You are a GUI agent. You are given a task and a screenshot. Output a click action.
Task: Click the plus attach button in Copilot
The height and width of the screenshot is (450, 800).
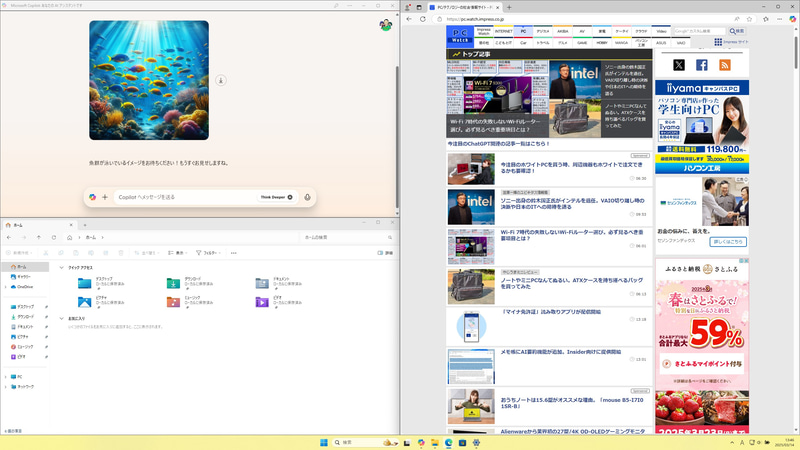point(105,197)
